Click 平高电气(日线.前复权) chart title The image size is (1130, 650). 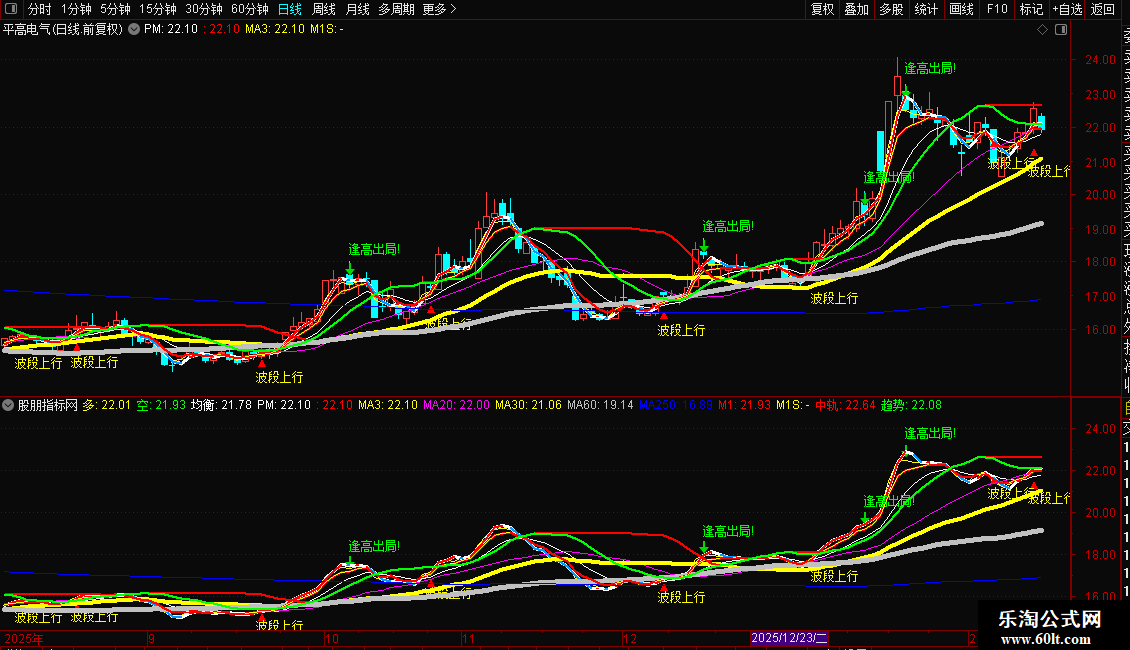[x=63, y=30]
